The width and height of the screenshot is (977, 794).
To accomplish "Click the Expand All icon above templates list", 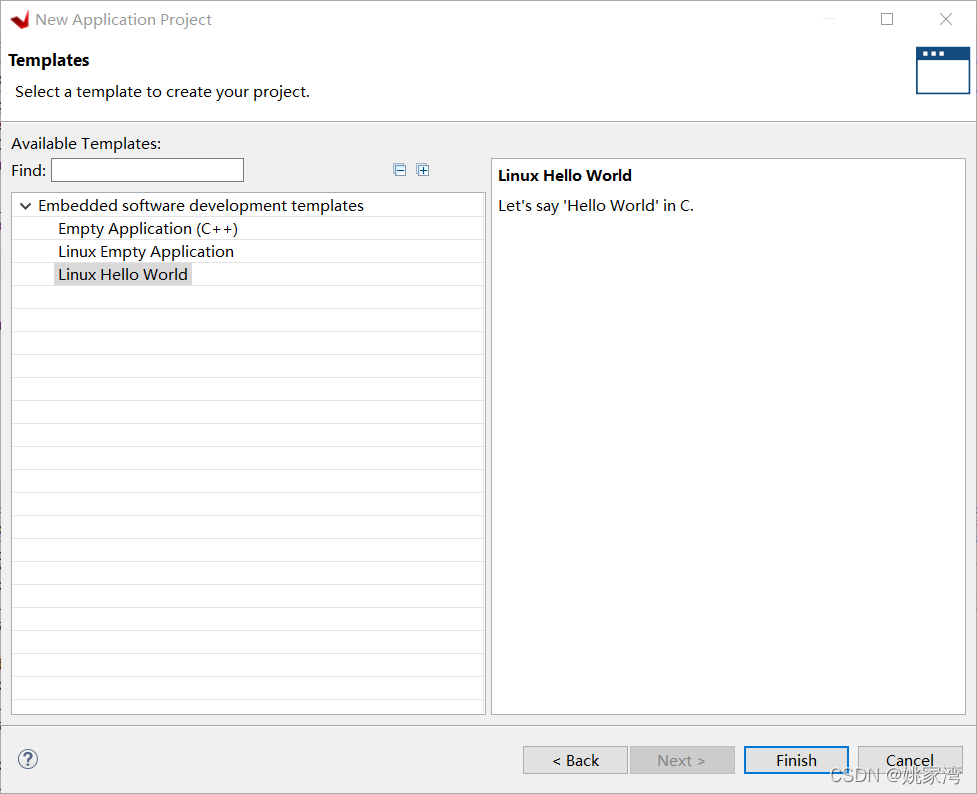I will click(423, 170).
